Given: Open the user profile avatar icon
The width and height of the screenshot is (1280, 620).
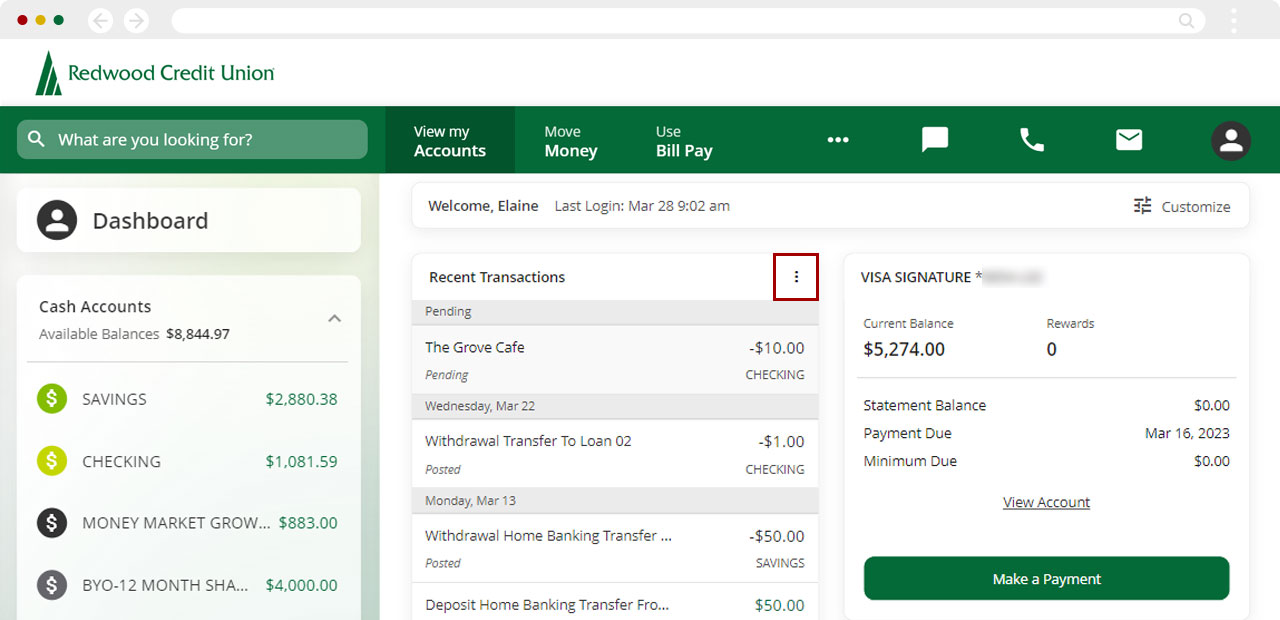Looking at the screenshot, I should (1231, 141).
